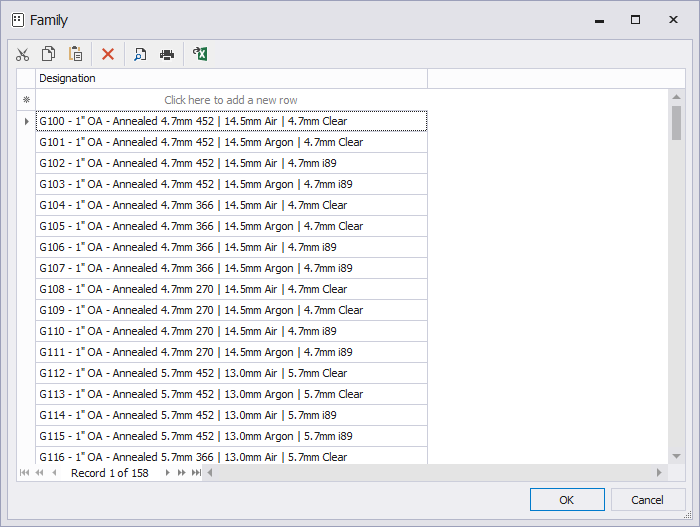Image resolution: width=700 pixels, height=527 pixels.
Task: Click the row indicator arrow beside G100
Action: coord(26,121)
